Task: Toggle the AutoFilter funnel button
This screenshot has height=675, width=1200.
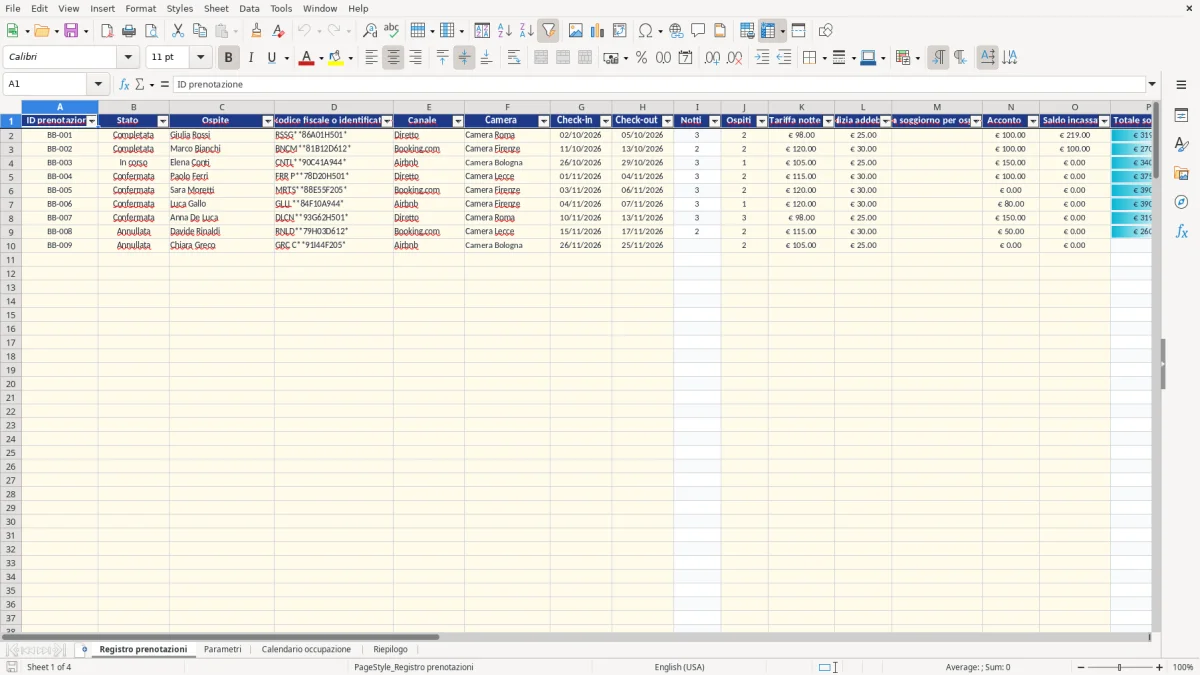Action: [548, 31]
